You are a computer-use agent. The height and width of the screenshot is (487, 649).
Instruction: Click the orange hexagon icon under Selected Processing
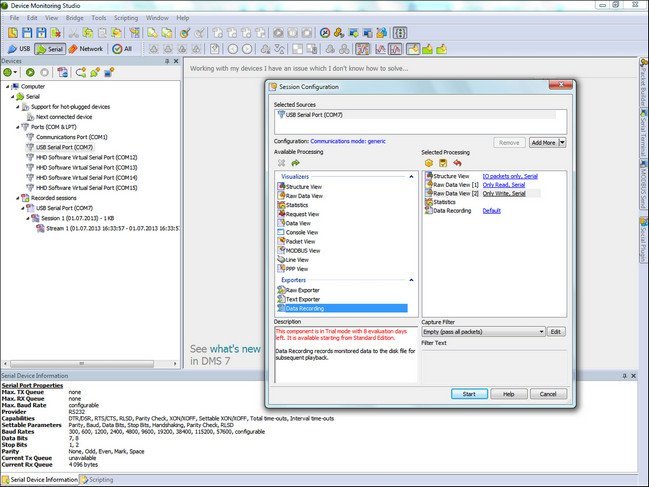pos(429,163)
